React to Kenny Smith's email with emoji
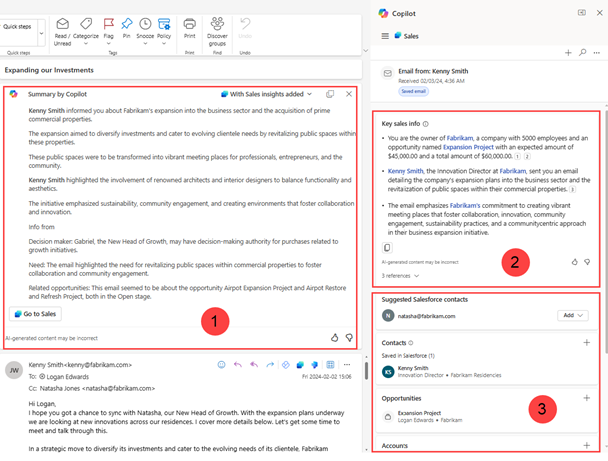 coord(221,364)
